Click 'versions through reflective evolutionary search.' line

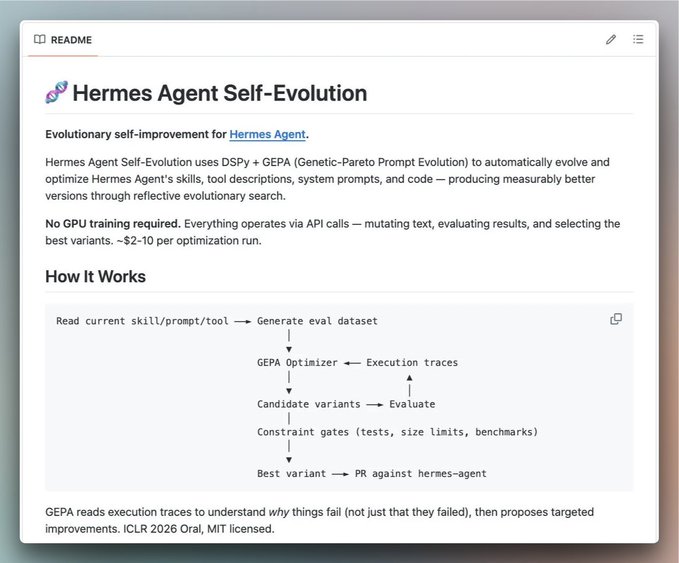(165, 196)
